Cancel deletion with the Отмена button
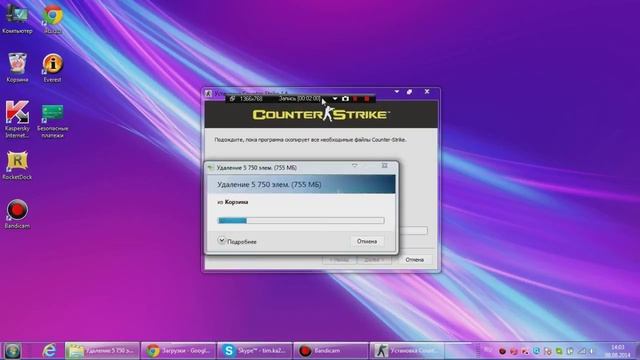 (367, 241)
